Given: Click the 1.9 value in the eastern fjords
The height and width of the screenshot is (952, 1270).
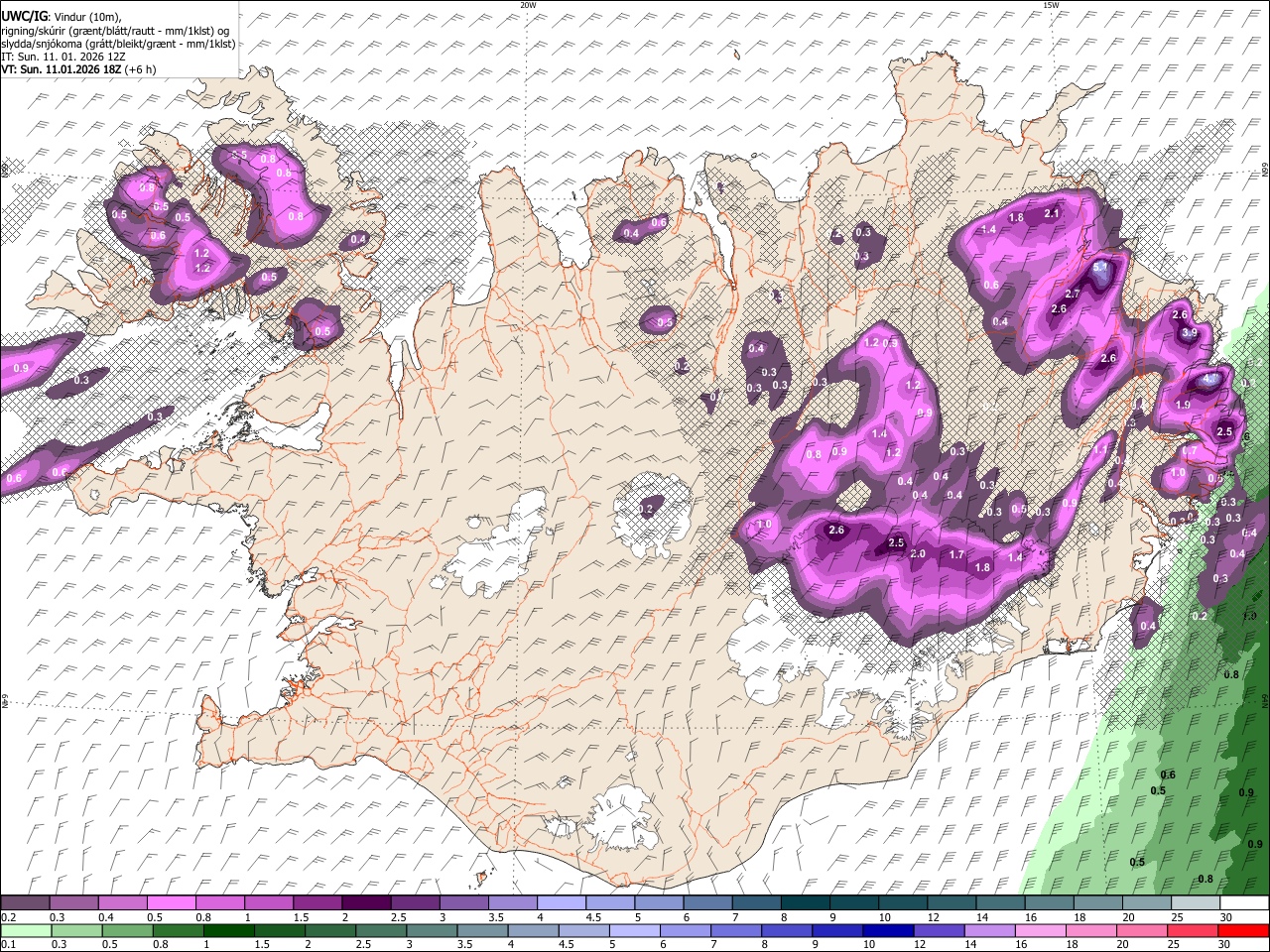Looking at the screenshot, I should (x=1183, y=405).
